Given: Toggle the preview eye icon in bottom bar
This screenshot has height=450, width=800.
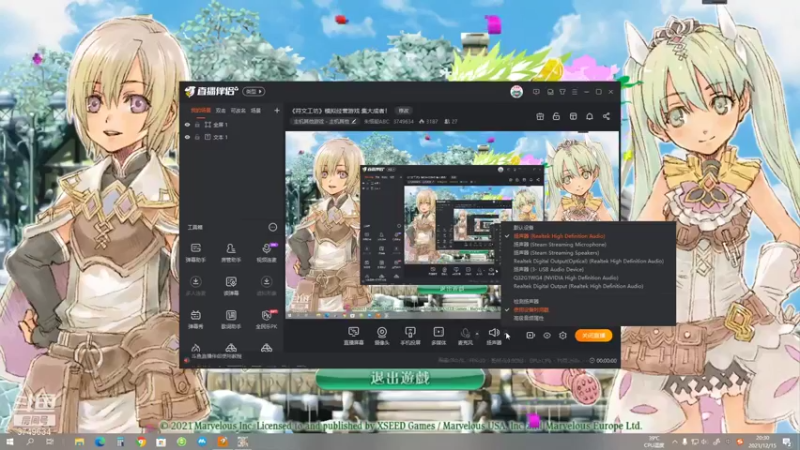Looking at the screenshot, I should click(546, 335).
